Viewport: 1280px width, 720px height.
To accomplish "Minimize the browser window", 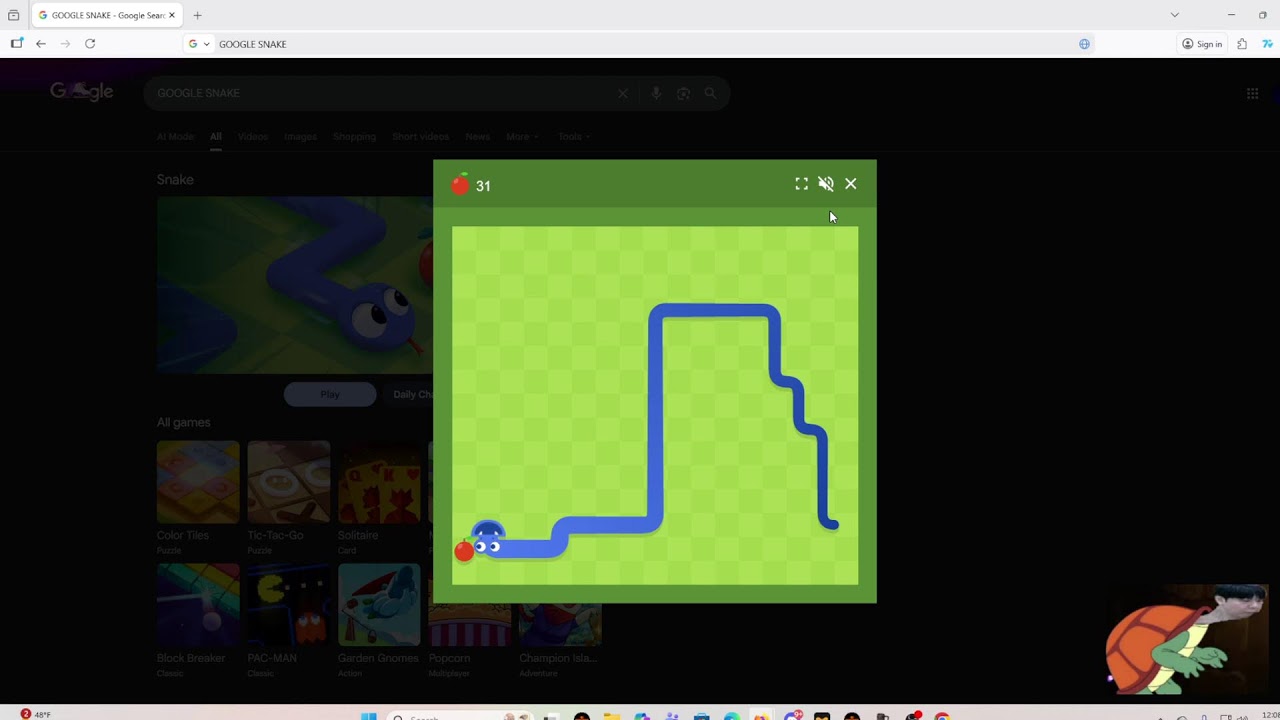I will coord(1231,15).
